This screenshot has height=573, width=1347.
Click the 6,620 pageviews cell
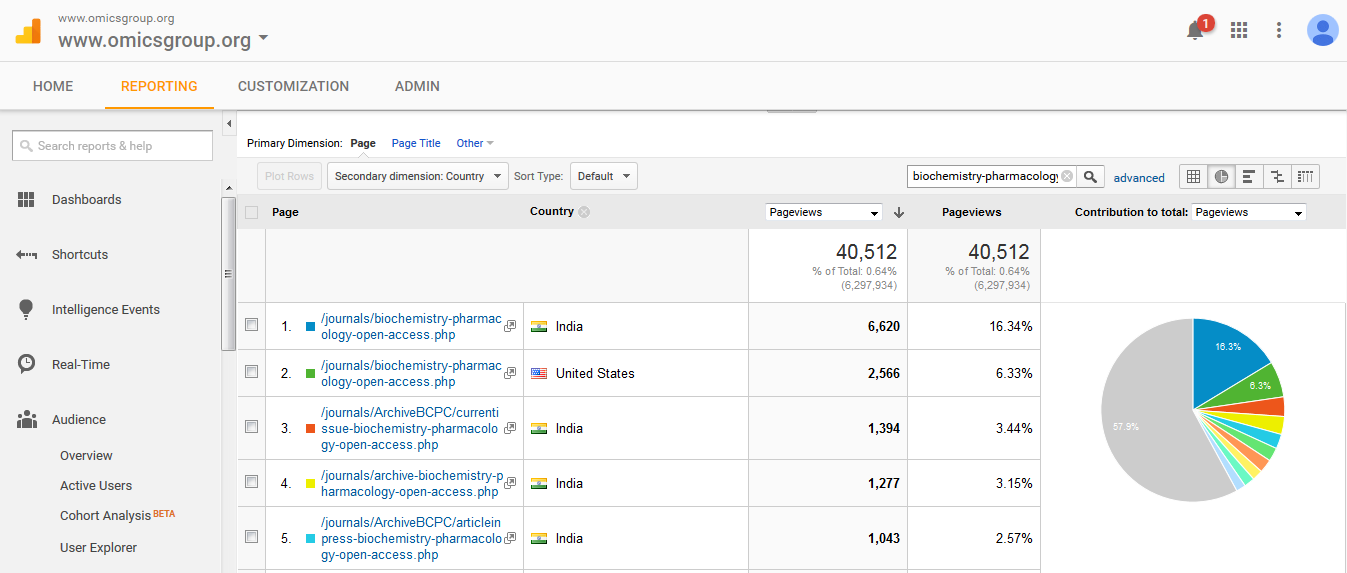point(829,326)
